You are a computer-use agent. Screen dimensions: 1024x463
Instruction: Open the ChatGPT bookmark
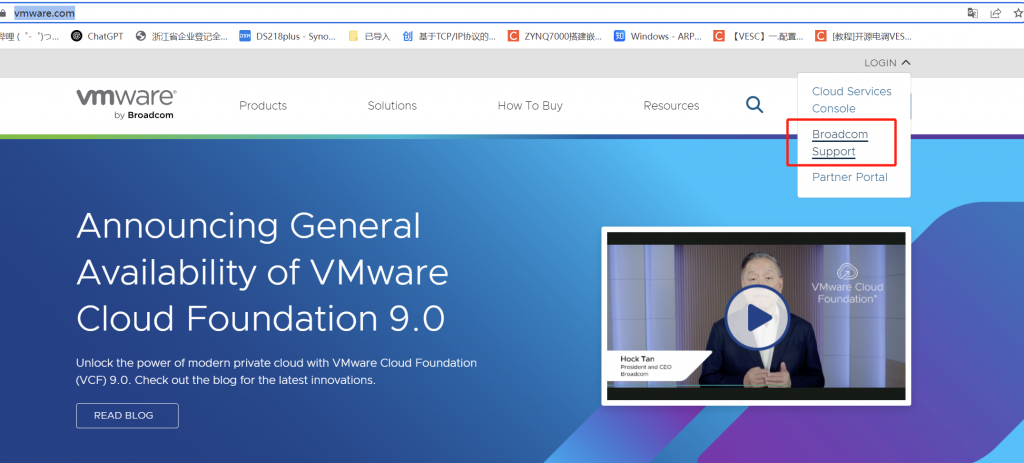click(97, 37)
